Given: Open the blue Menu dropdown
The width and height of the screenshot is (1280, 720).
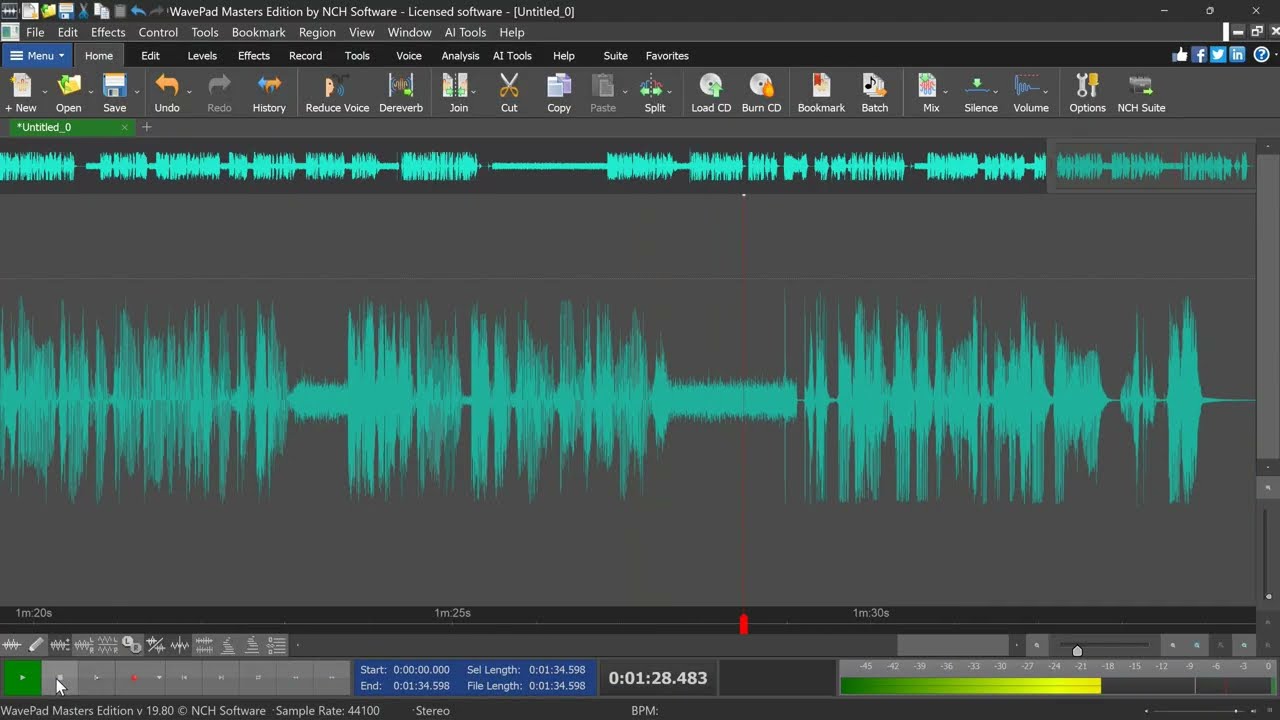Looking at the screenshot, I should (x=37, y=56).
